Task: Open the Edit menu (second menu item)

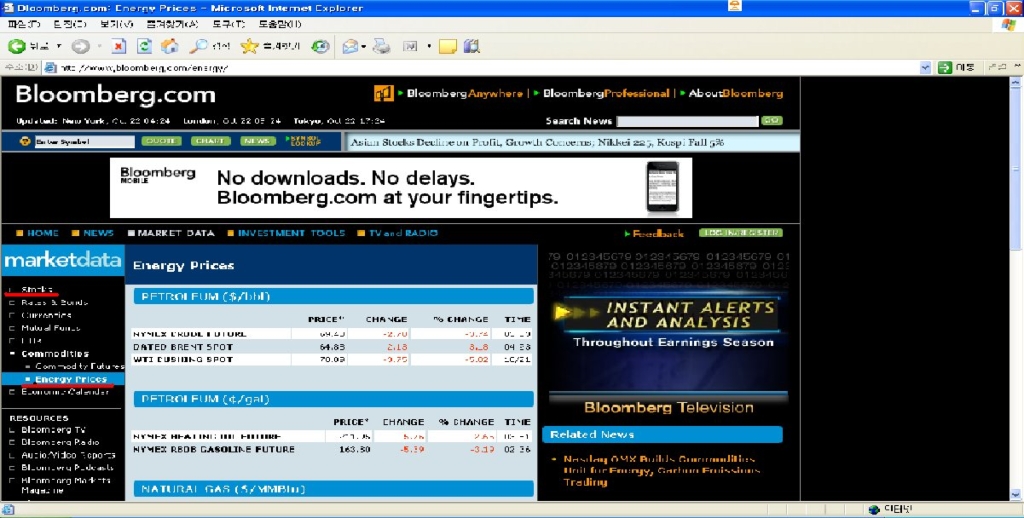Action: [70, 24]
